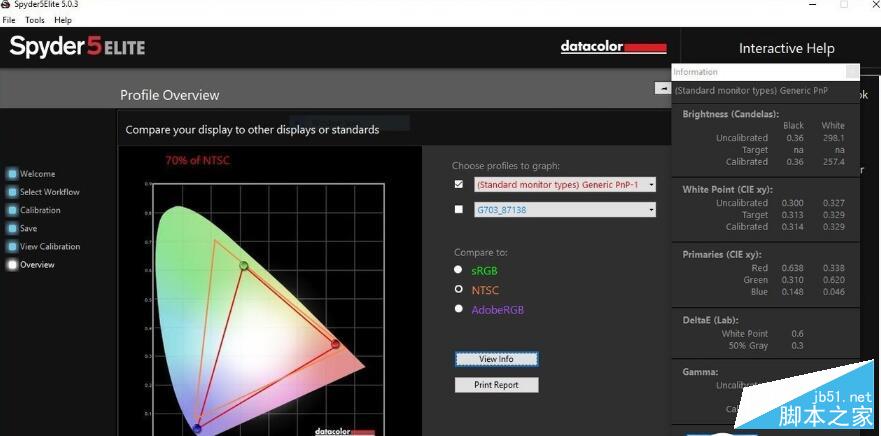
Task: Minimize the Spyder5Elite window
Action: [813, 4]
